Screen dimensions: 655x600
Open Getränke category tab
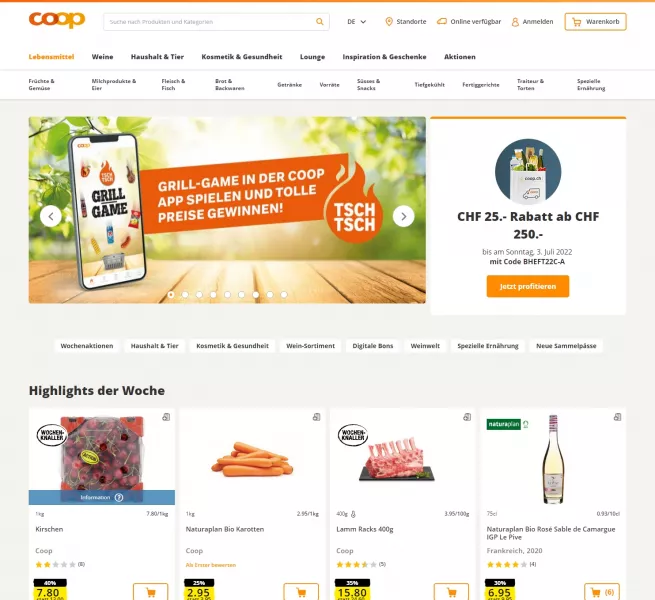tap(289, 85)
